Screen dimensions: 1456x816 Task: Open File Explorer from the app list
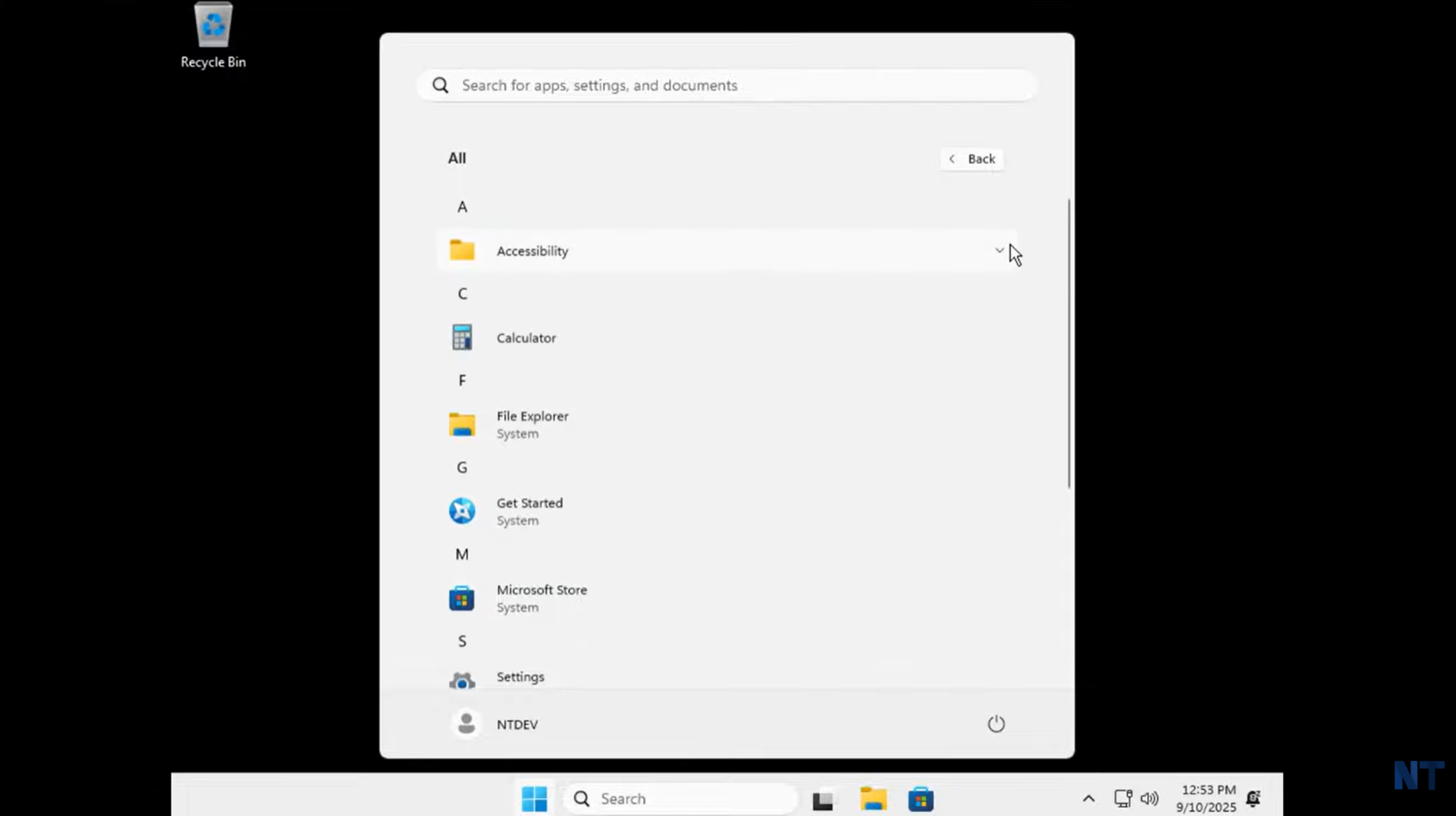point(727,424)
